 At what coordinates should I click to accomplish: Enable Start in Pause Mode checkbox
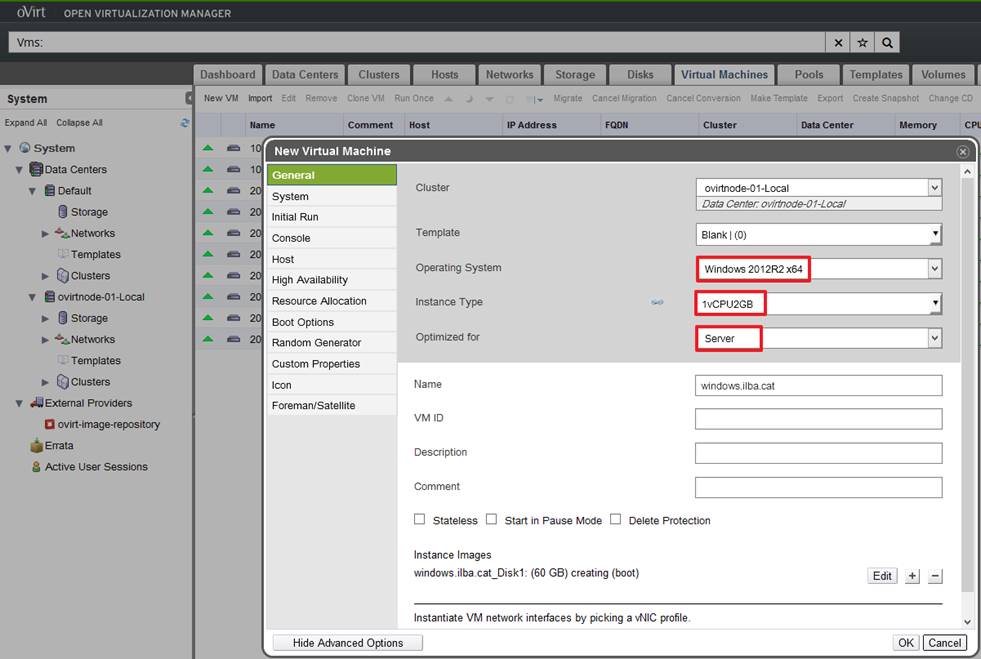[x=492, y=519]
